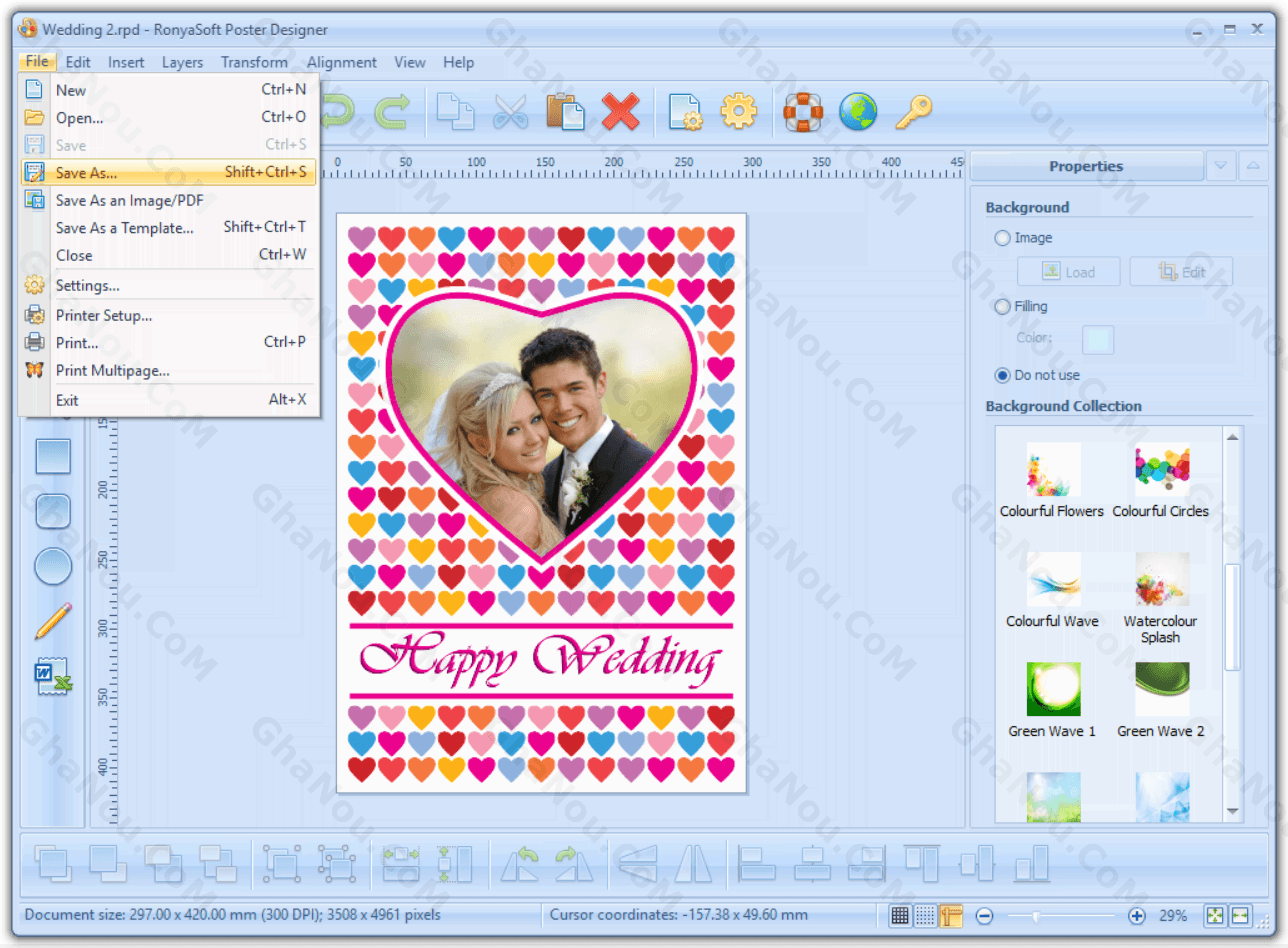This screenshot has height=948, width=1288.
Task: Click the Properties header button
Action: [1087, 166]
